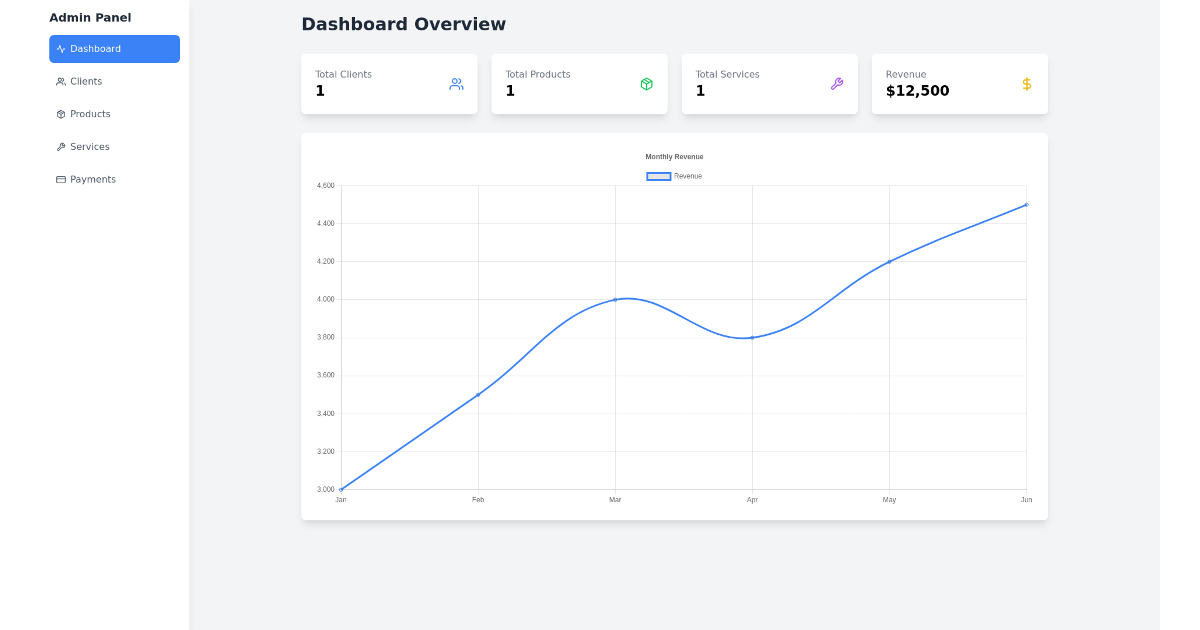Click the Monthly Revenue chart title
Image resolution: width=1200 pixels, height=630 pixels.
[675, 156]
